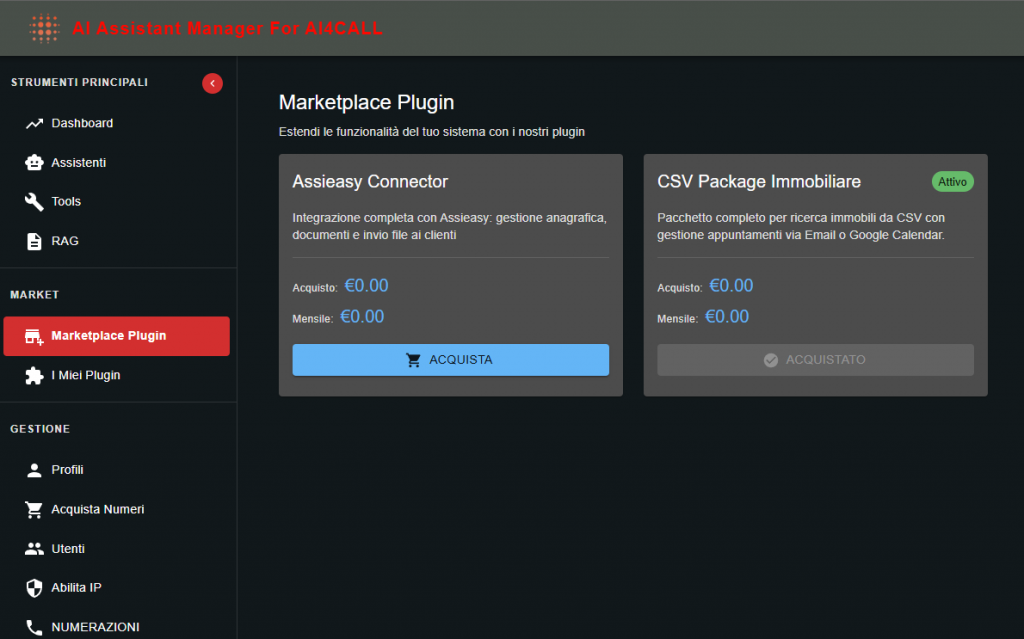
Task: Click the Acquista Numeri cart icon
Action: [x=34, y=510]
